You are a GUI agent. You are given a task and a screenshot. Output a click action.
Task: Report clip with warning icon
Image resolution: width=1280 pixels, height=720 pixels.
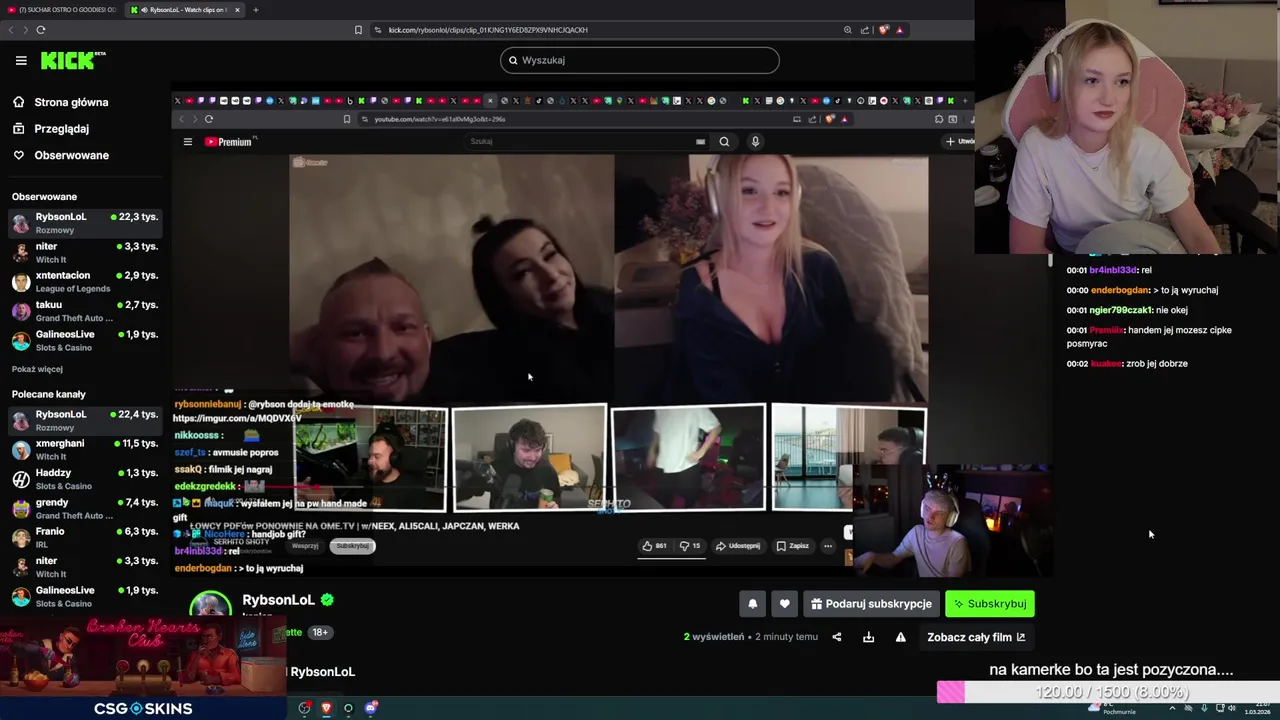[900, 637]
